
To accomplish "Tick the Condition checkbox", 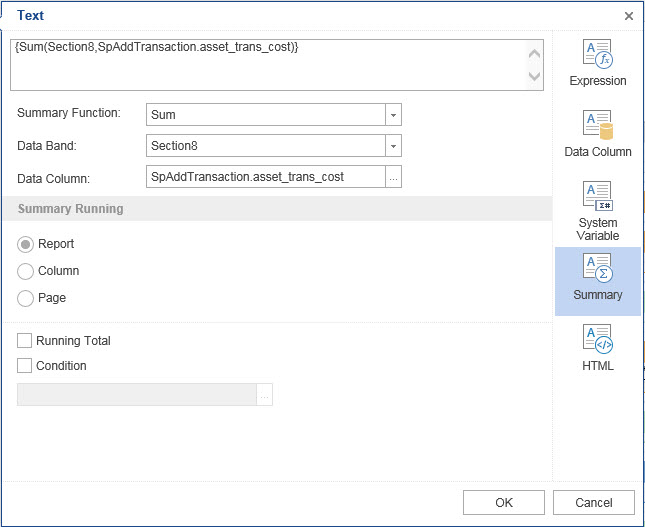I will pos(25,366).
